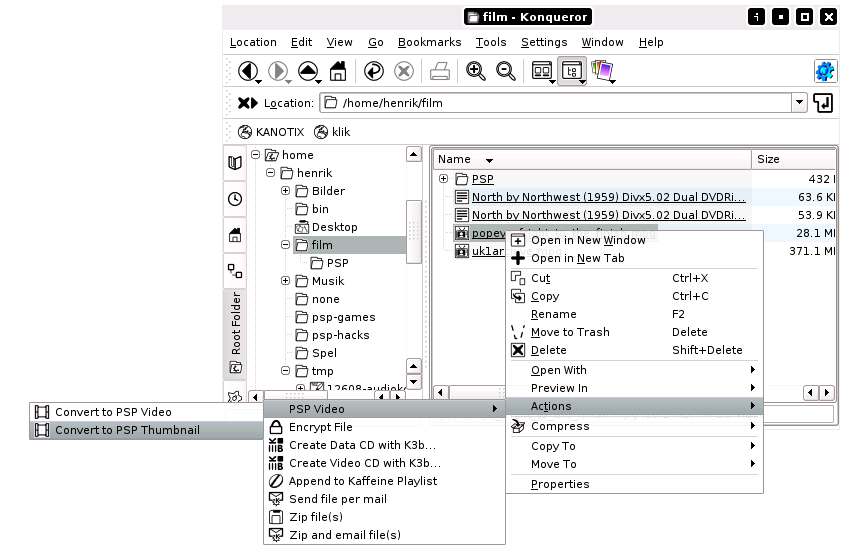Open Network panel in sidebar

[234, 271]
